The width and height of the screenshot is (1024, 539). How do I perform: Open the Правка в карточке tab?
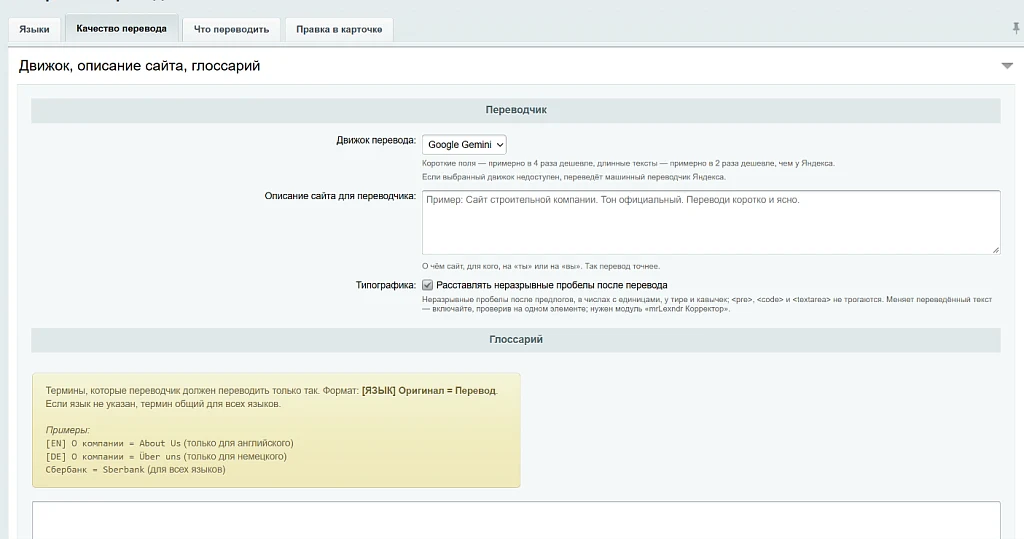point(339,29)
